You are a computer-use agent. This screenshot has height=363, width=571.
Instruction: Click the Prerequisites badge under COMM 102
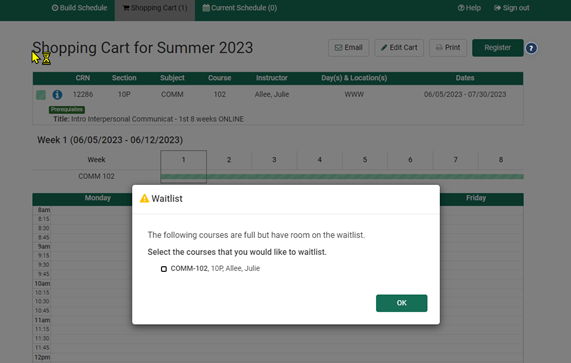click(67, 110)
